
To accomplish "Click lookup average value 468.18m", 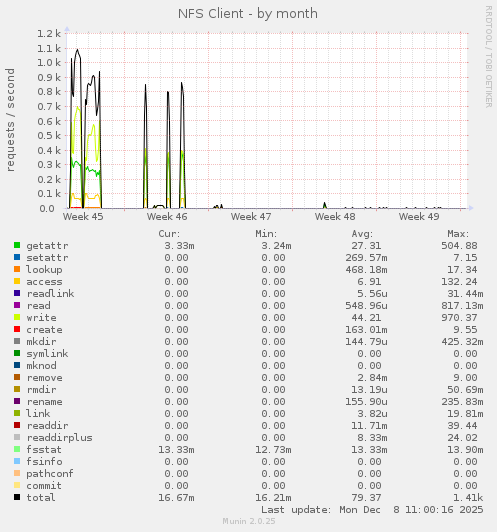I will click(366, 269).
